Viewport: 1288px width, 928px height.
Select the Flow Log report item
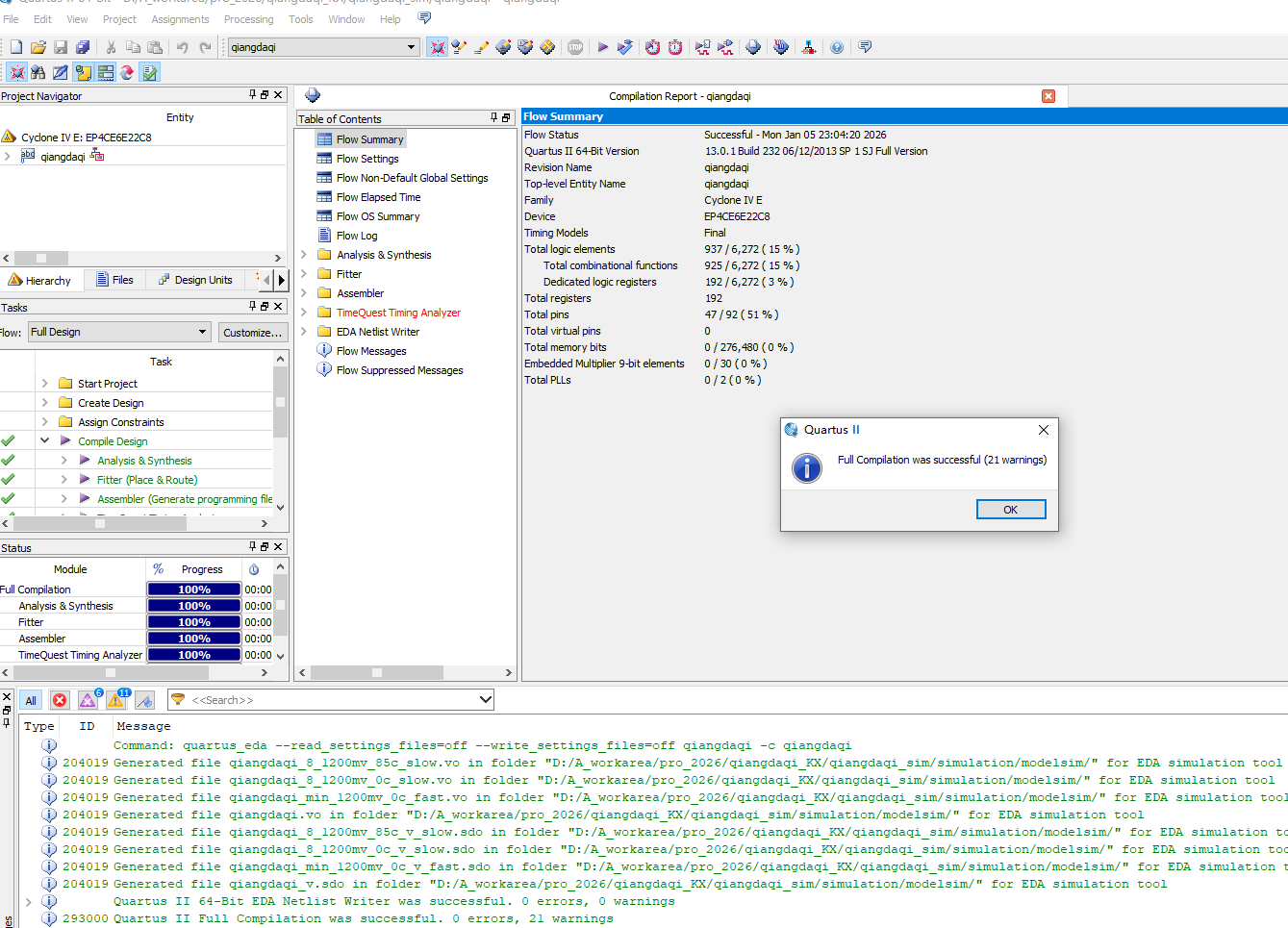pos(357,236)
